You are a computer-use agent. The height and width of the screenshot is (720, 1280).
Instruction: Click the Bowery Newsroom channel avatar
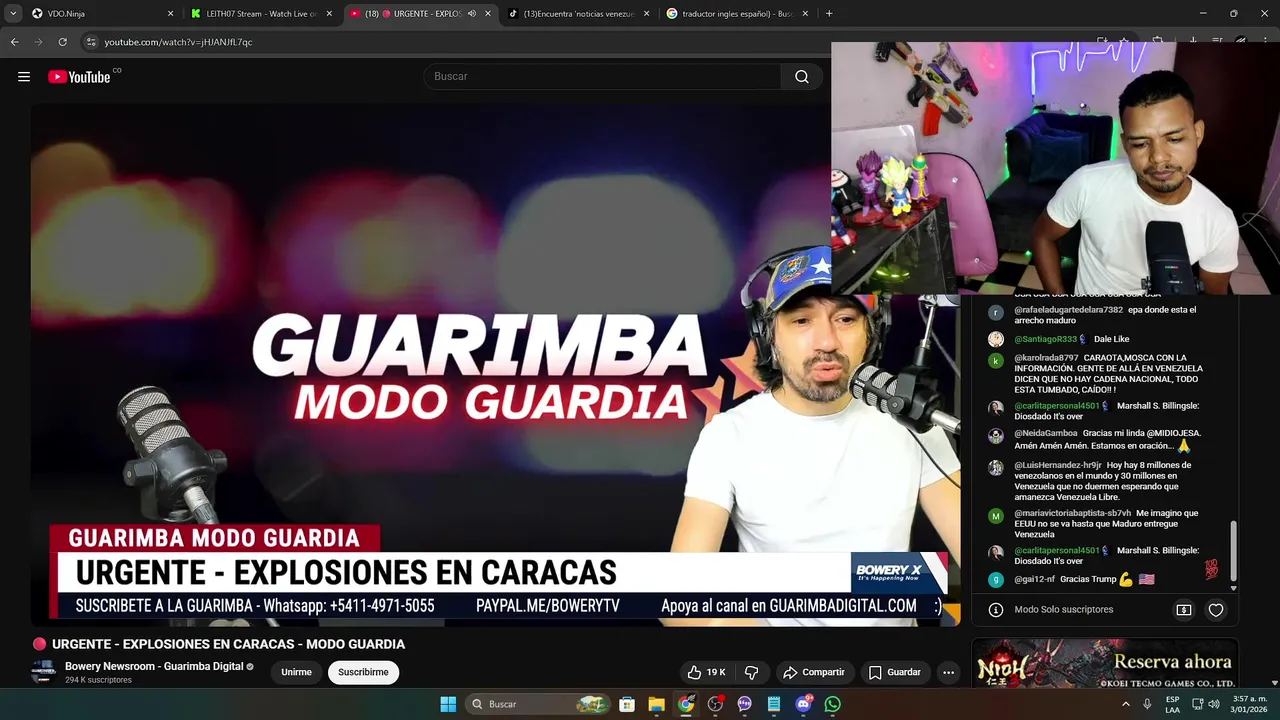point(43,672)
